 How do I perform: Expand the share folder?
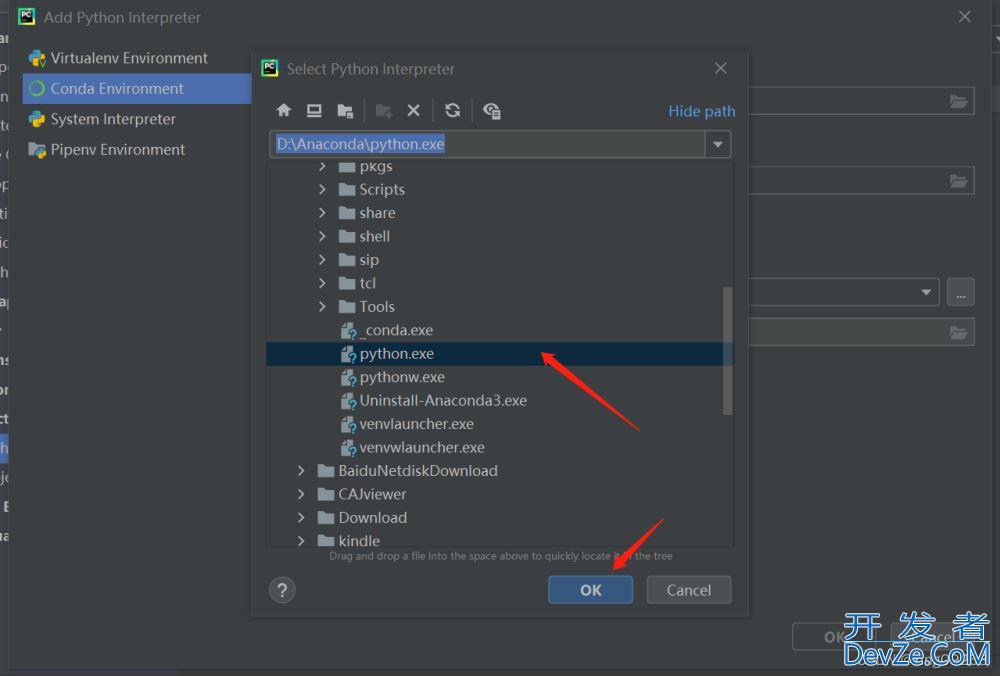click(322, 213)
